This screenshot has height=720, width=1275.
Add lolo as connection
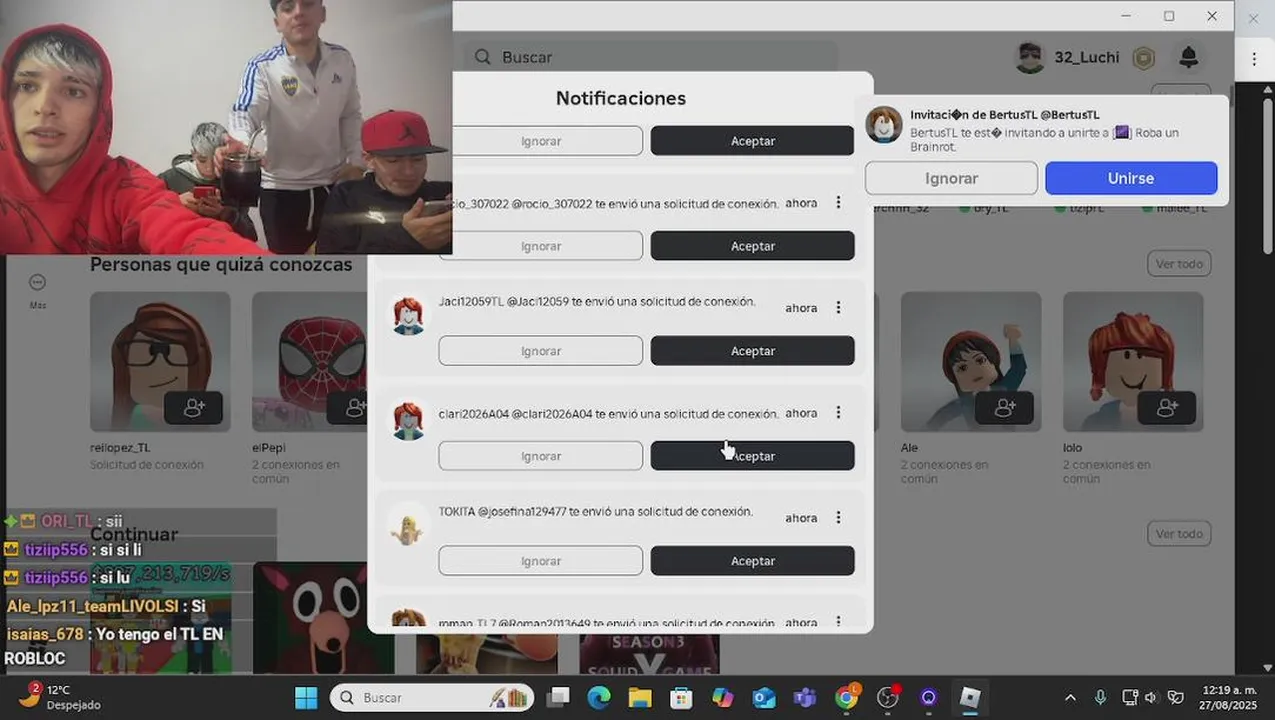tap(1166, 408)
